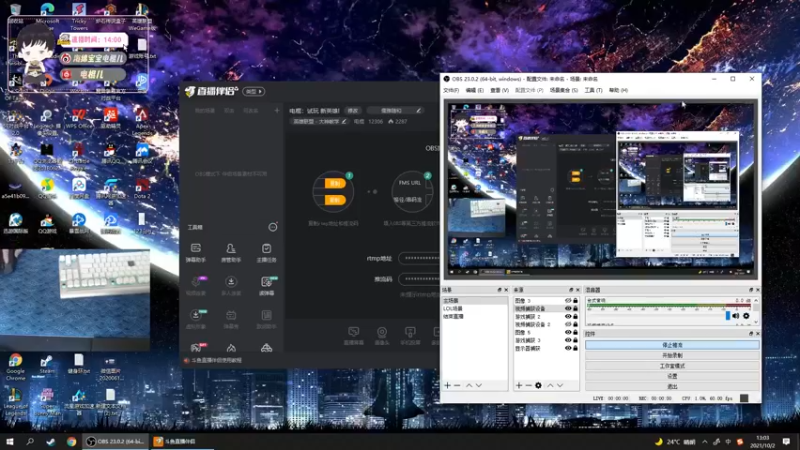The image size is (800, 450).
Task: Click the OBS preview canvas
Action: [601, 190]
